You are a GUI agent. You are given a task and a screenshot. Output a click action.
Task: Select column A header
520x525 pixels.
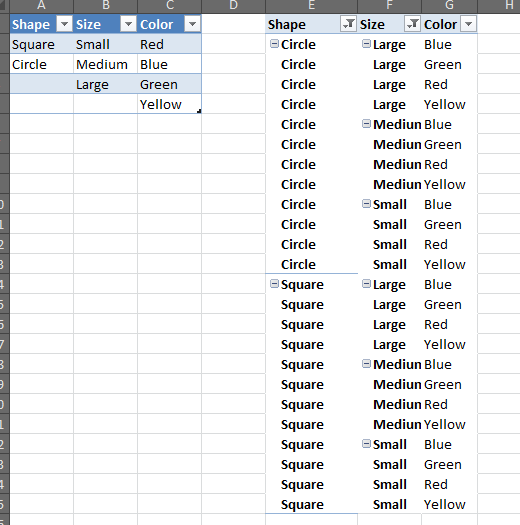tap(42, 5)
